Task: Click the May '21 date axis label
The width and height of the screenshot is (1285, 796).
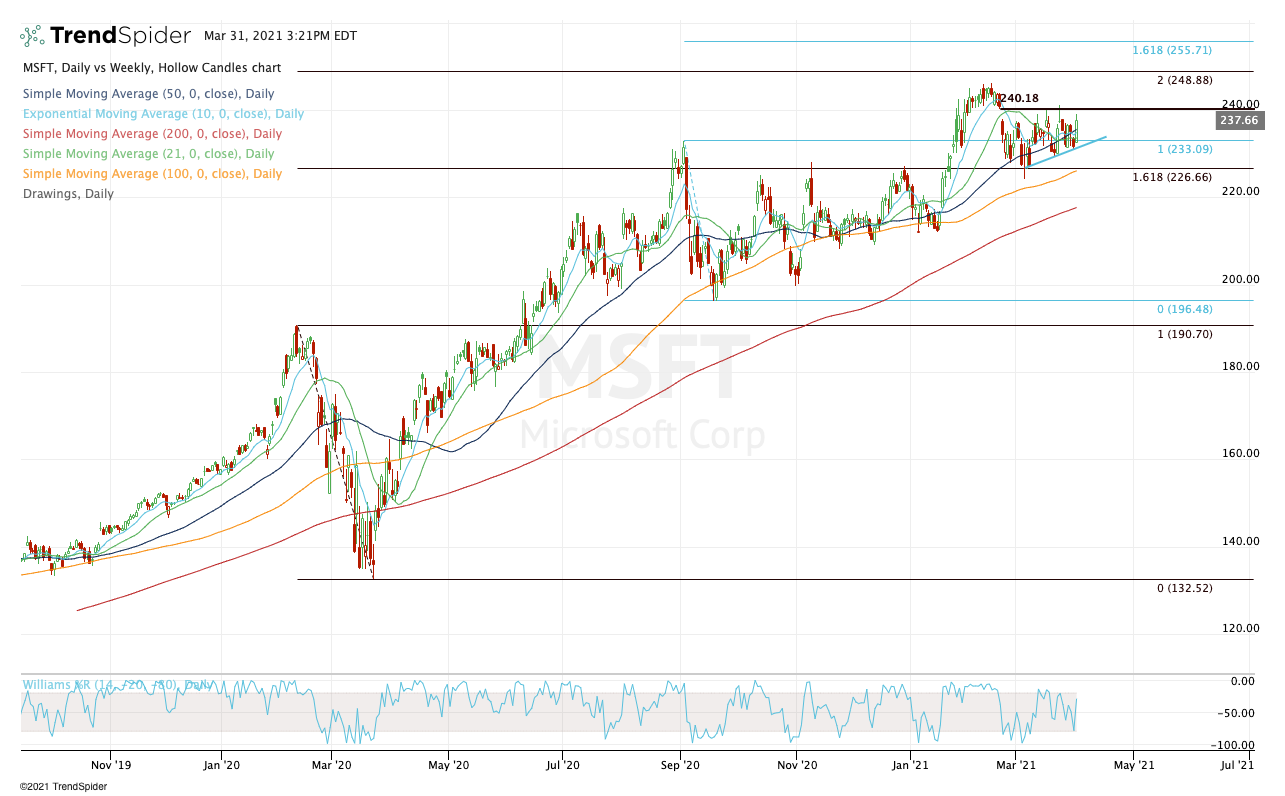Action: (x=1133, y=765)
